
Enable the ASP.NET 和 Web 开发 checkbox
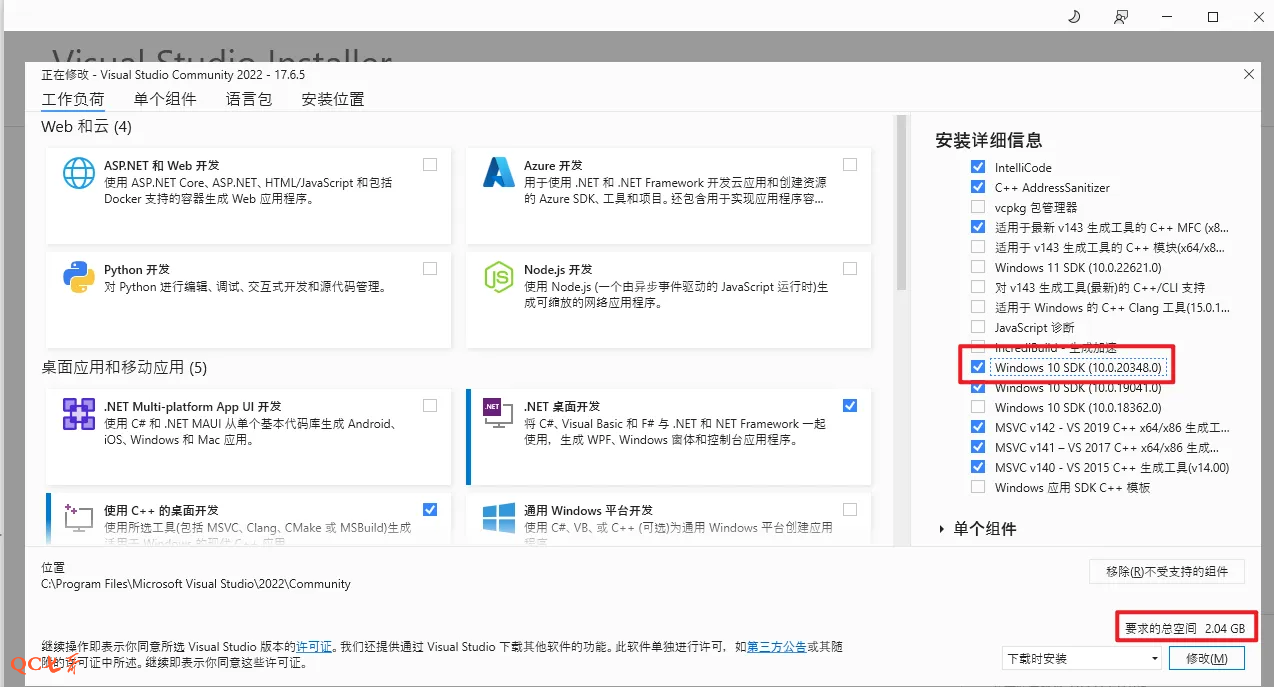[430, 165]
